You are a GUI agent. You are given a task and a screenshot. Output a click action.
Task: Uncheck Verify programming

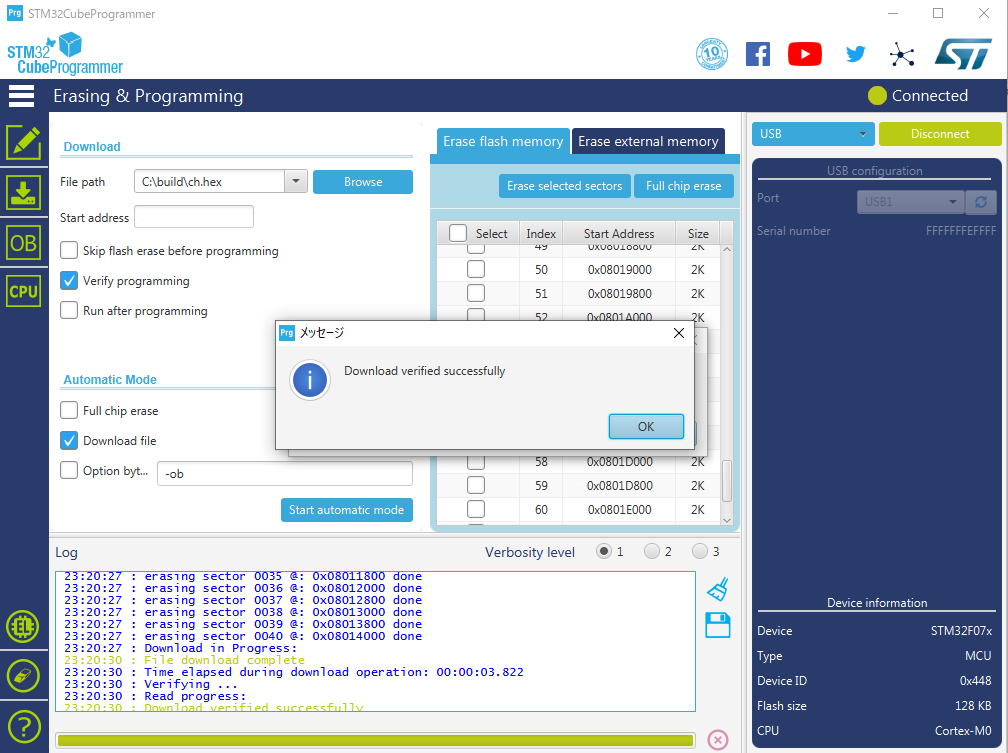pos(69,280)
